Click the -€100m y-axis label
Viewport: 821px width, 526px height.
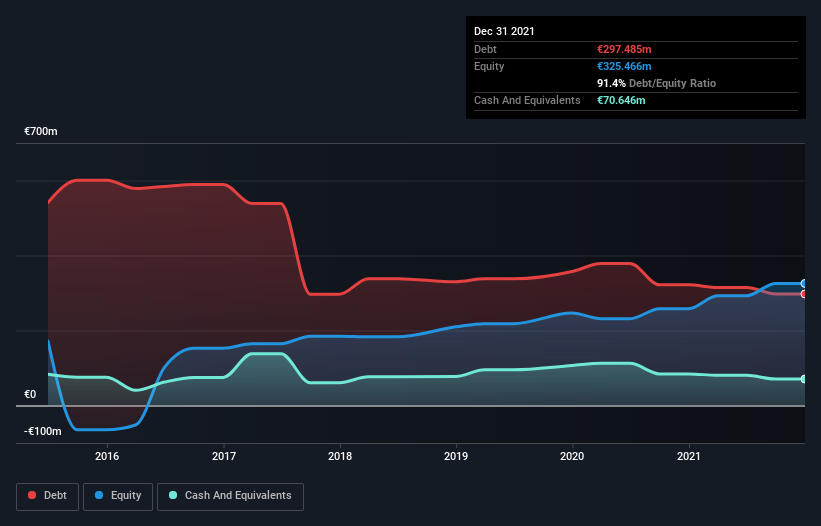pos(42,431)
